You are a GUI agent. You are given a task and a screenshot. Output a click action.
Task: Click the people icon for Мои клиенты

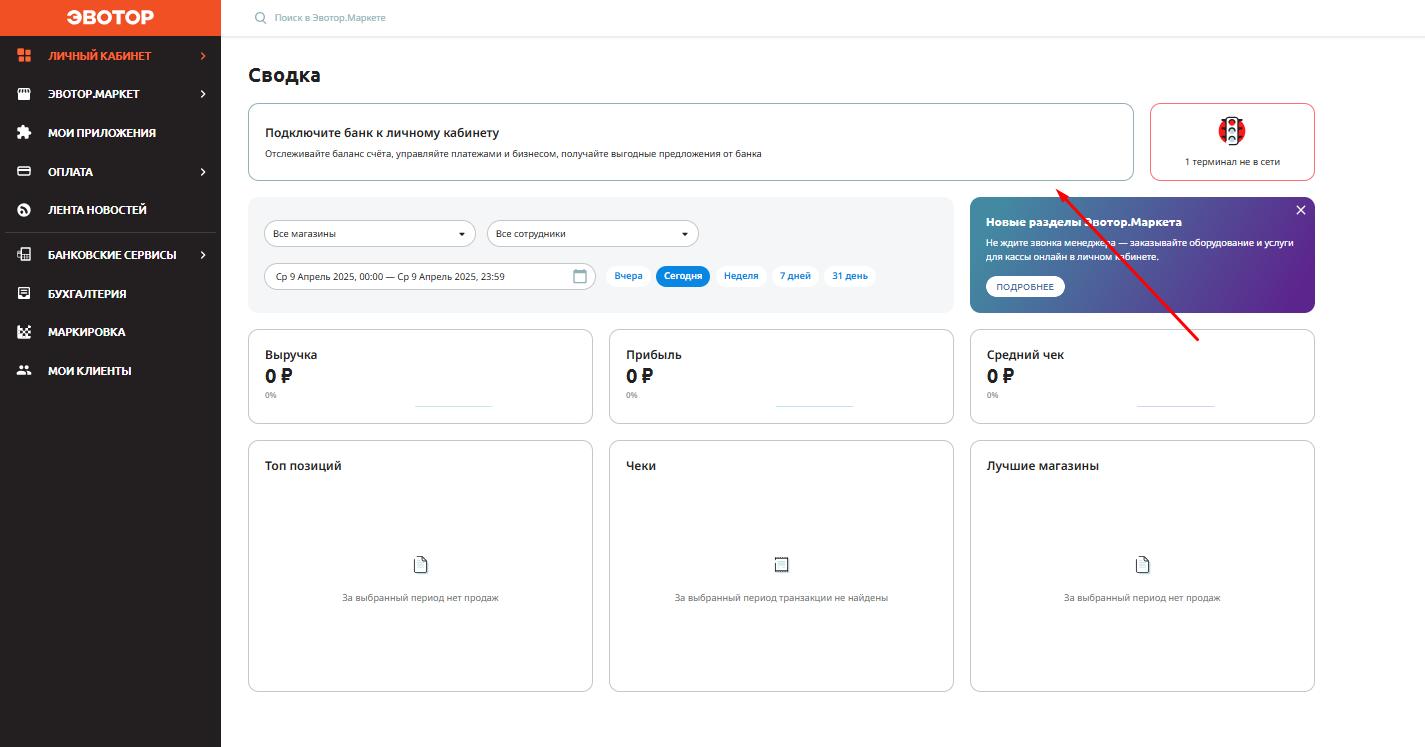pyautogui.click(x=25, y=371)
